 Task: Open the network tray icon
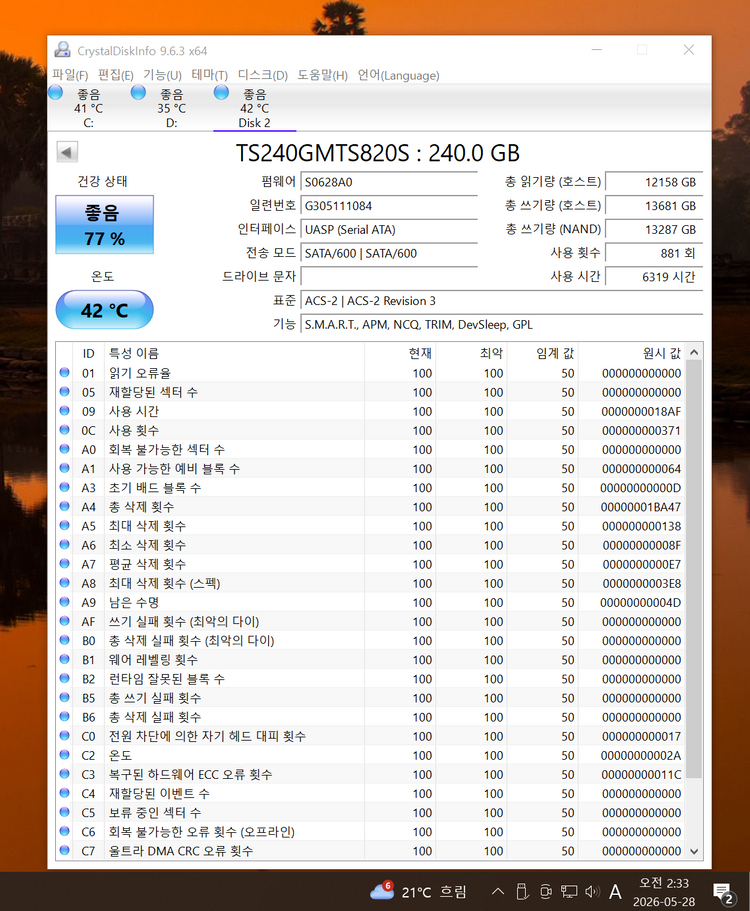point(569,891)
